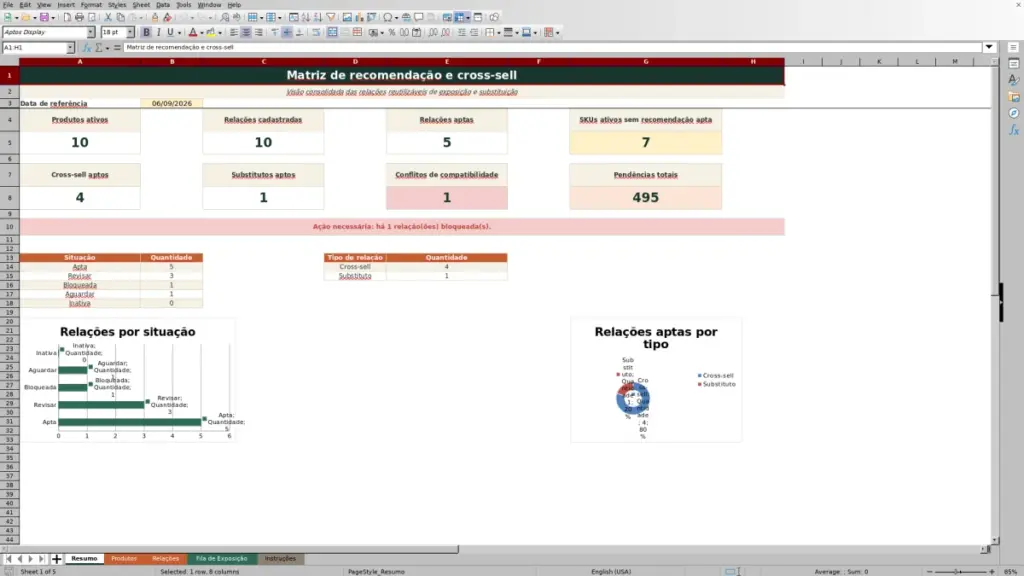Image resolution: width=1024 pixels, height=576 pixels.
Task: Click the font color red A swatch
Action: 193,33
